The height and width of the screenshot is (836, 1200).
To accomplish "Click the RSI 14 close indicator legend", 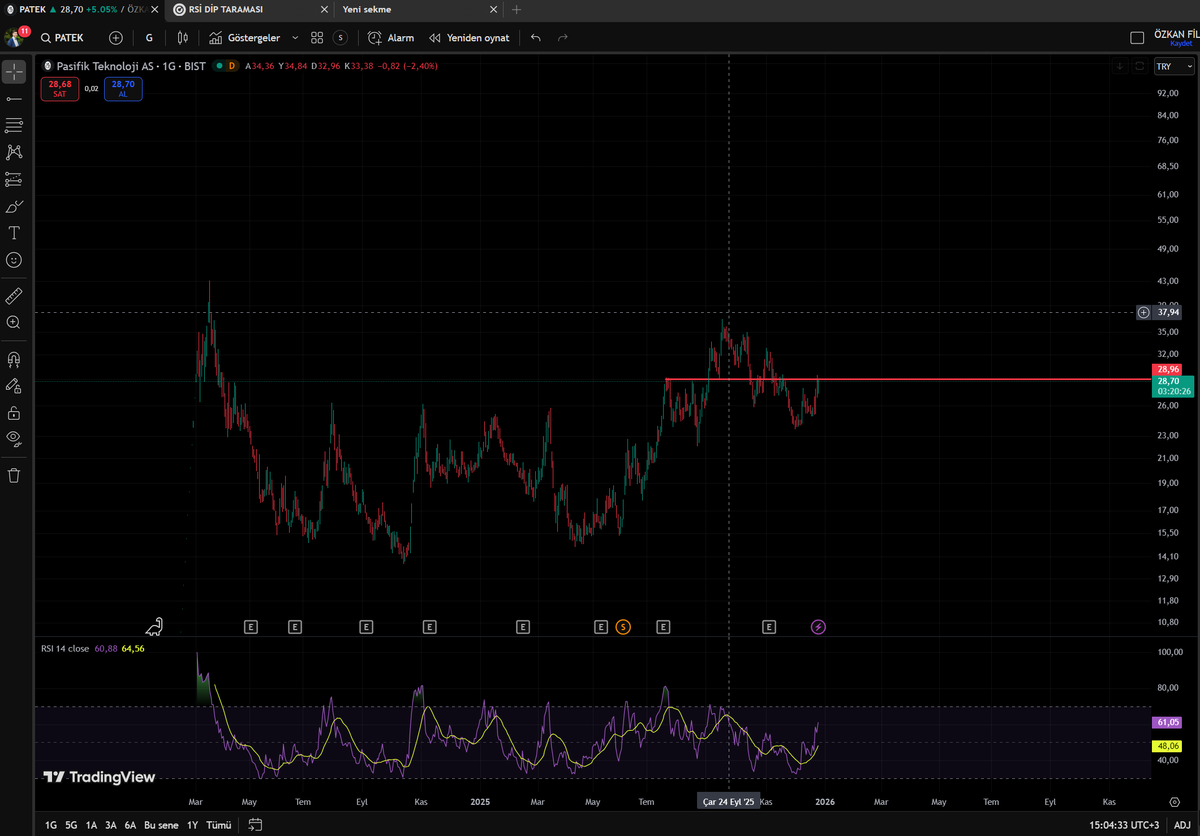I will click(x=66, y=648).
